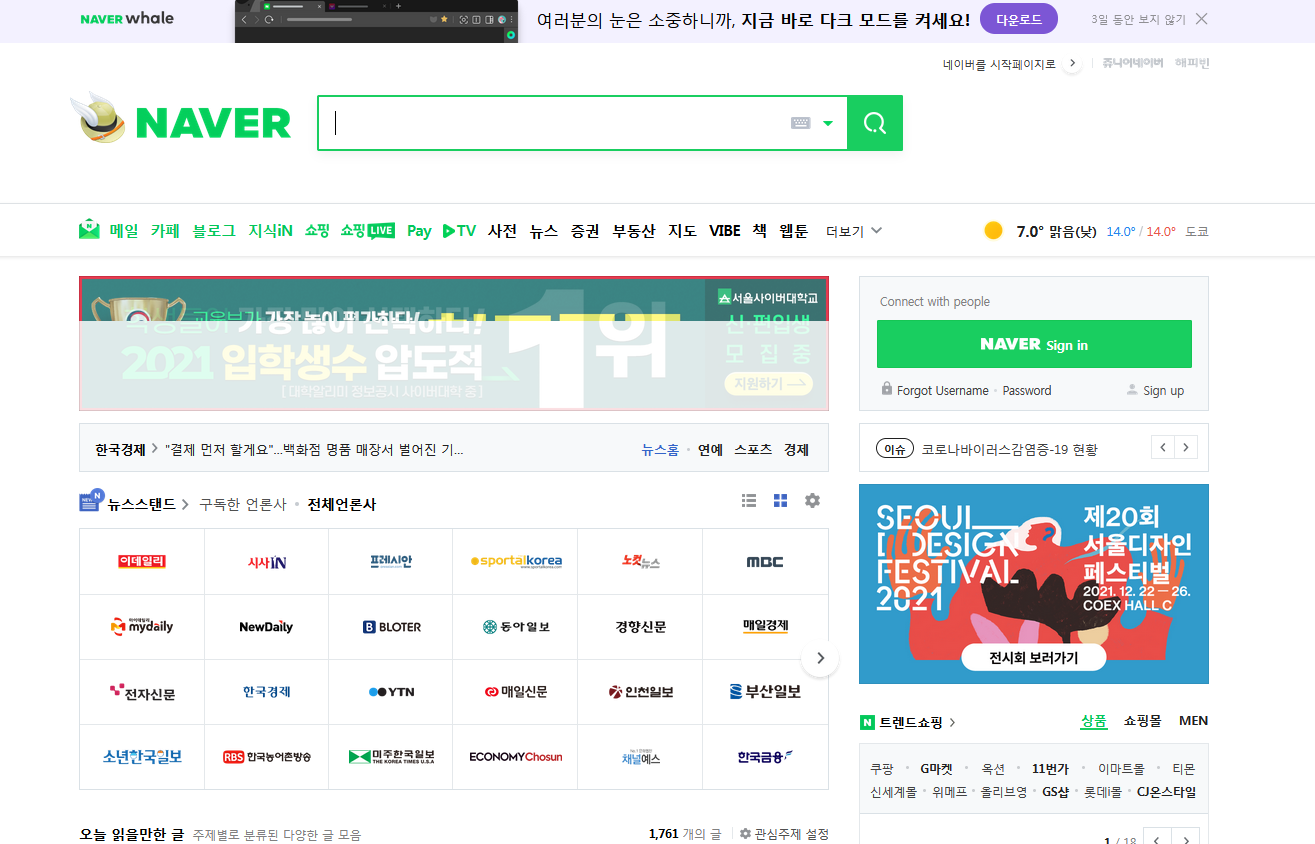Open 블로그 from the service menu
Viewport: 1315px width, 844px height.
(x=214, y=231)
